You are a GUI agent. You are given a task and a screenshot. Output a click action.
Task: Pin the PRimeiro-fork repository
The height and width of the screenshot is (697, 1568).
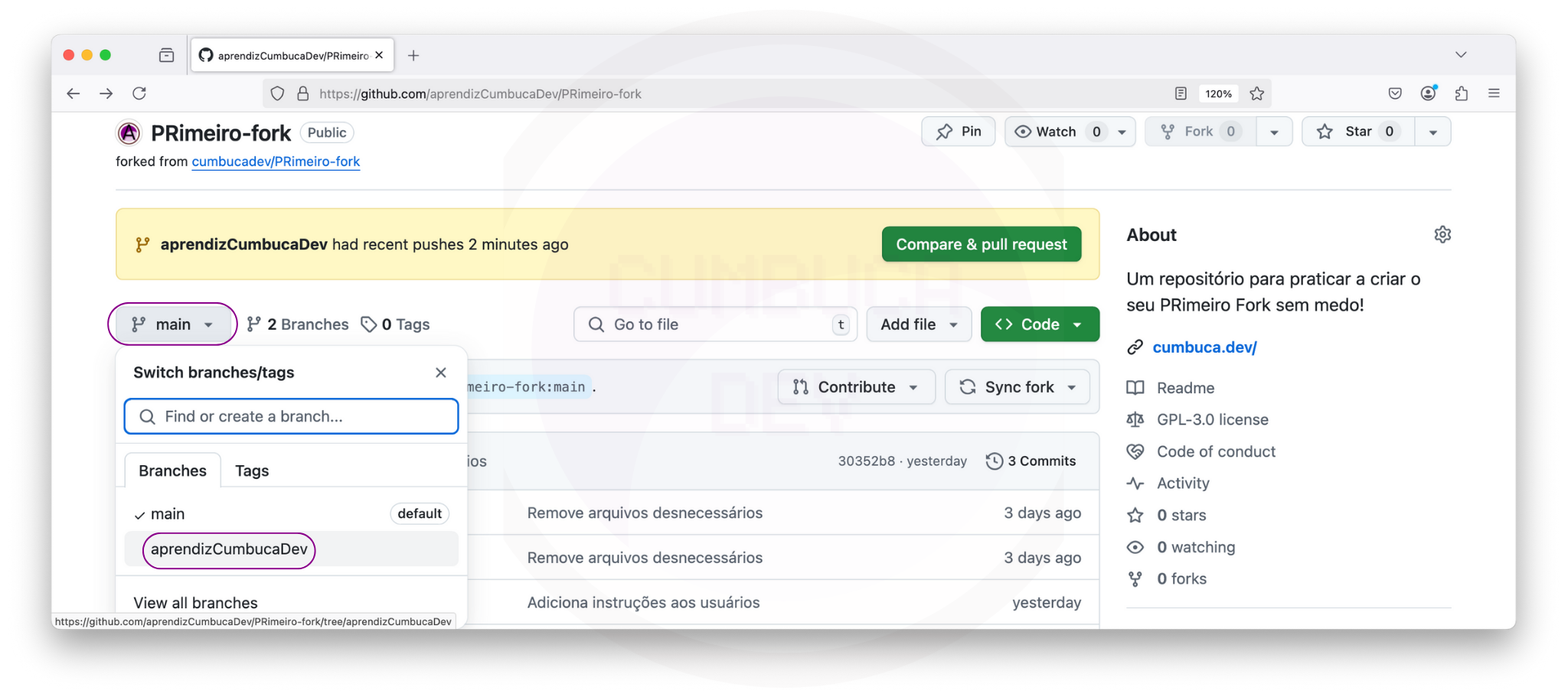(x=959, y=132)
